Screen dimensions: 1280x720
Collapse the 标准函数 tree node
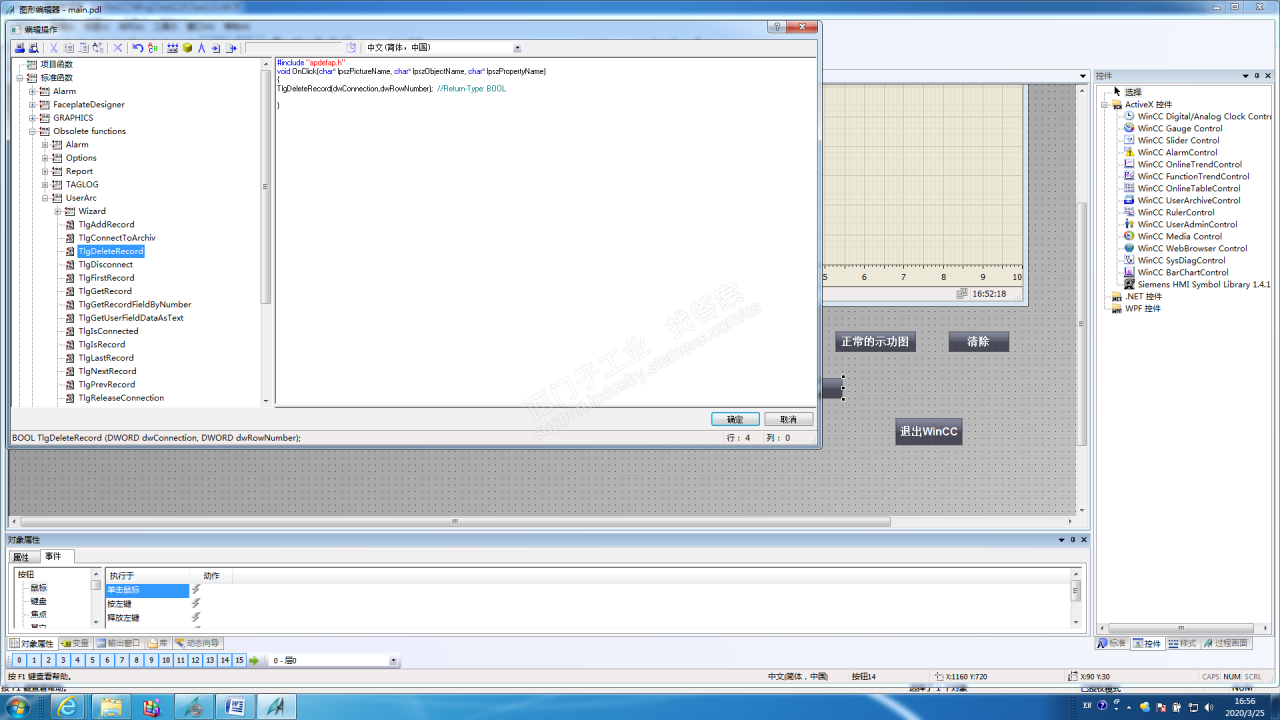tap(19, 78)
